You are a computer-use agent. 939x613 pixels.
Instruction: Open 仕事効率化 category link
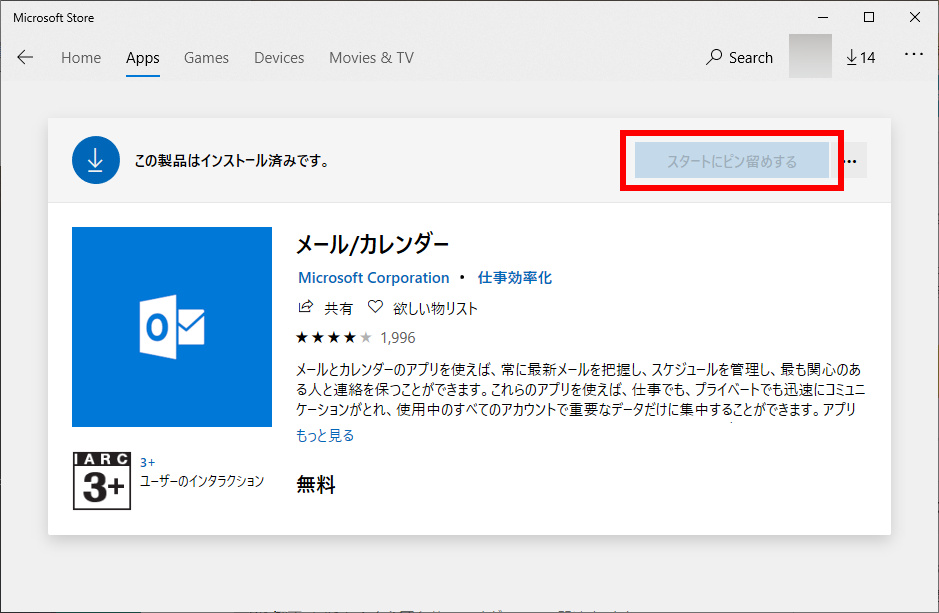pos(514,278)
